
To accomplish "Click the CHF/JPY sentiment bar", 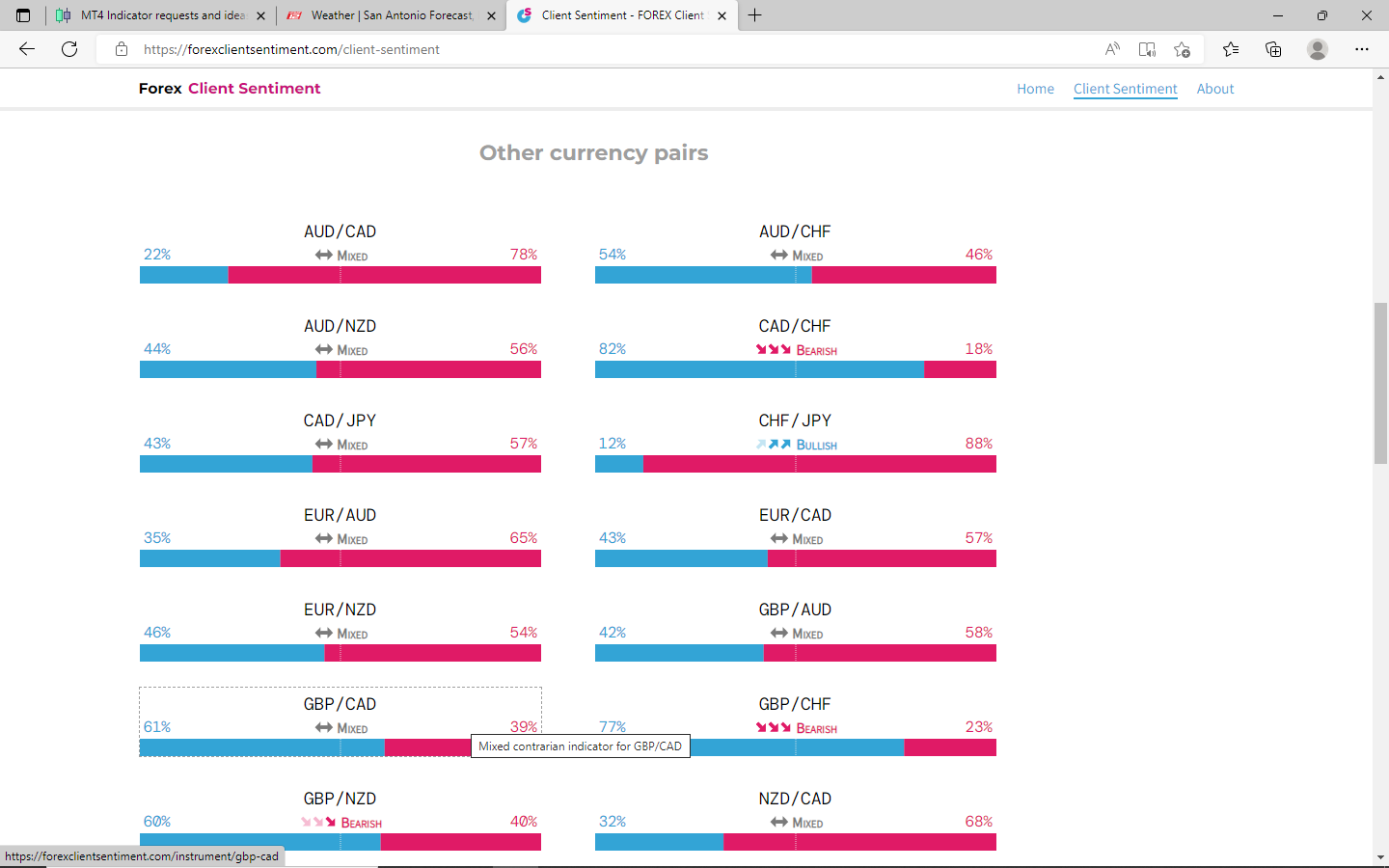I will (x=795, y=464).
